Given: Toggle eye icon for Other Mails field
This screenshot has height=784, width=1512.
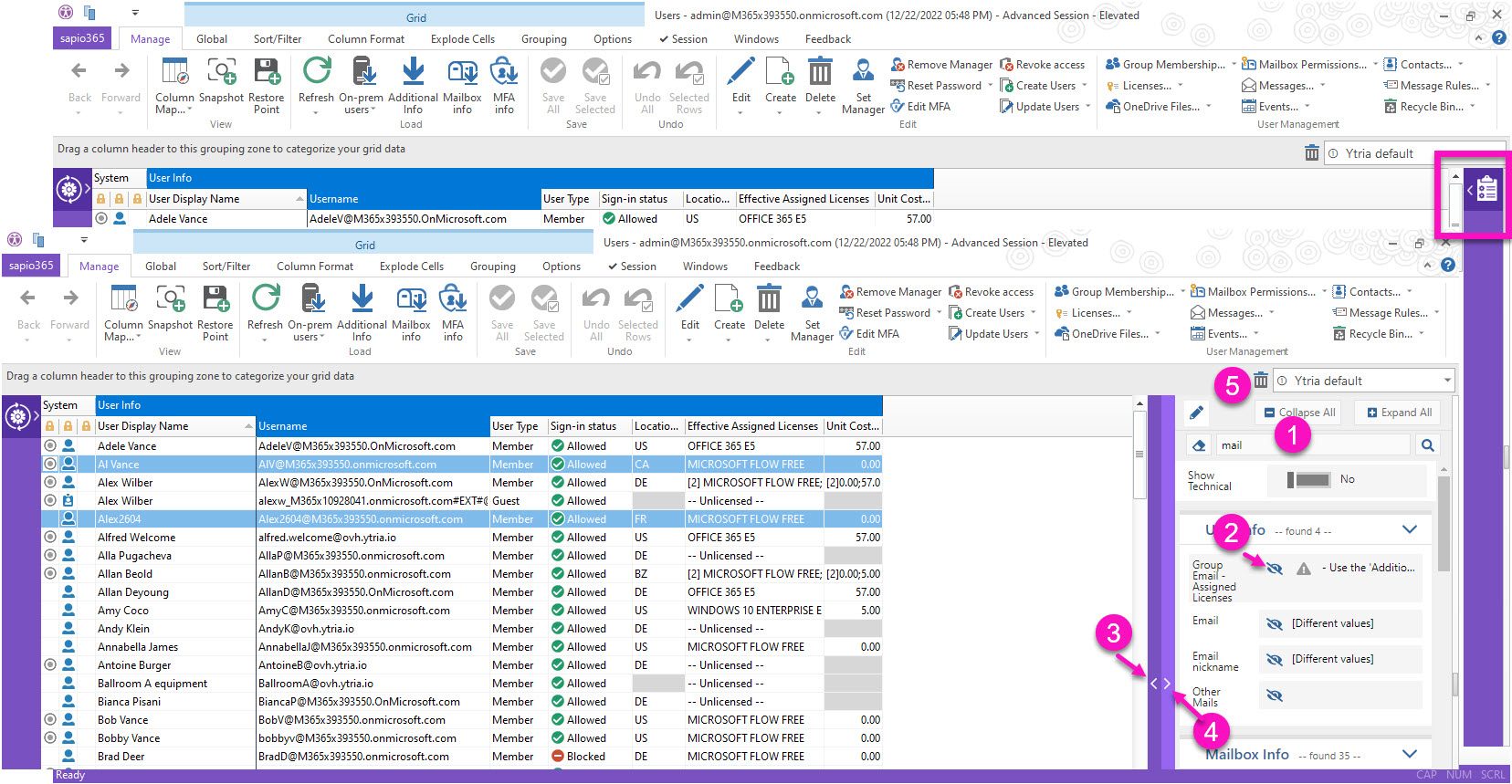Looking at the screenshot, I should pos(1275,696).
